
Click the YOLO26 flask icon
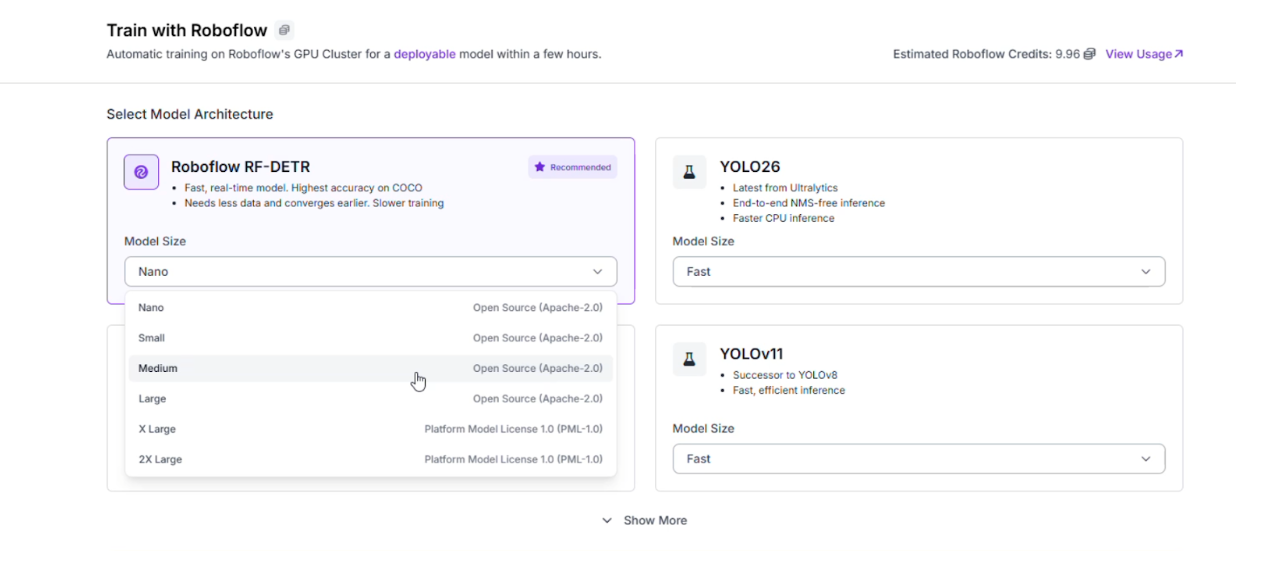689,172
